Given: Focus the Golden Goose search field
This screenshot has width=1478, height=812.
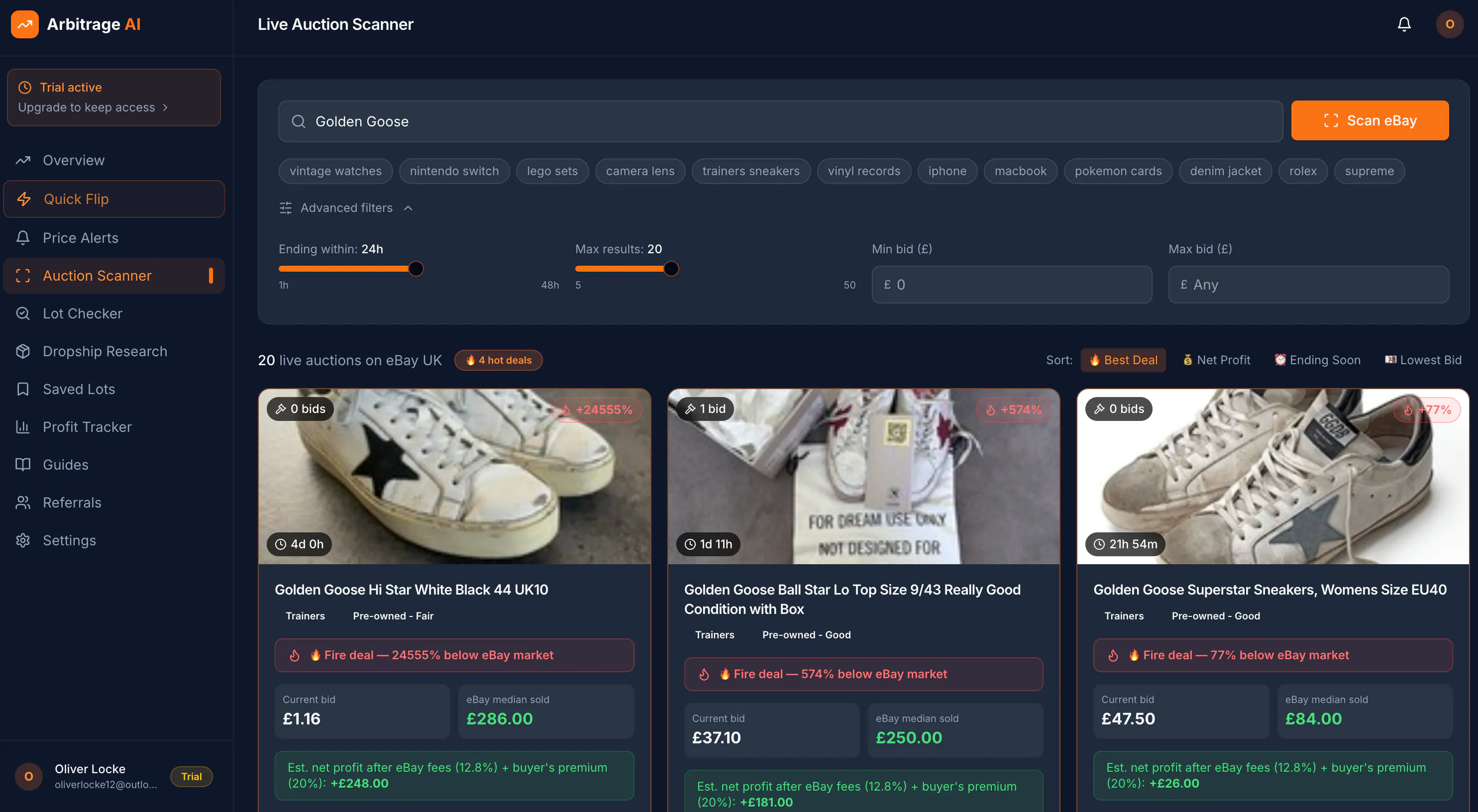Looking at the screenshot, I should point(780,122).
